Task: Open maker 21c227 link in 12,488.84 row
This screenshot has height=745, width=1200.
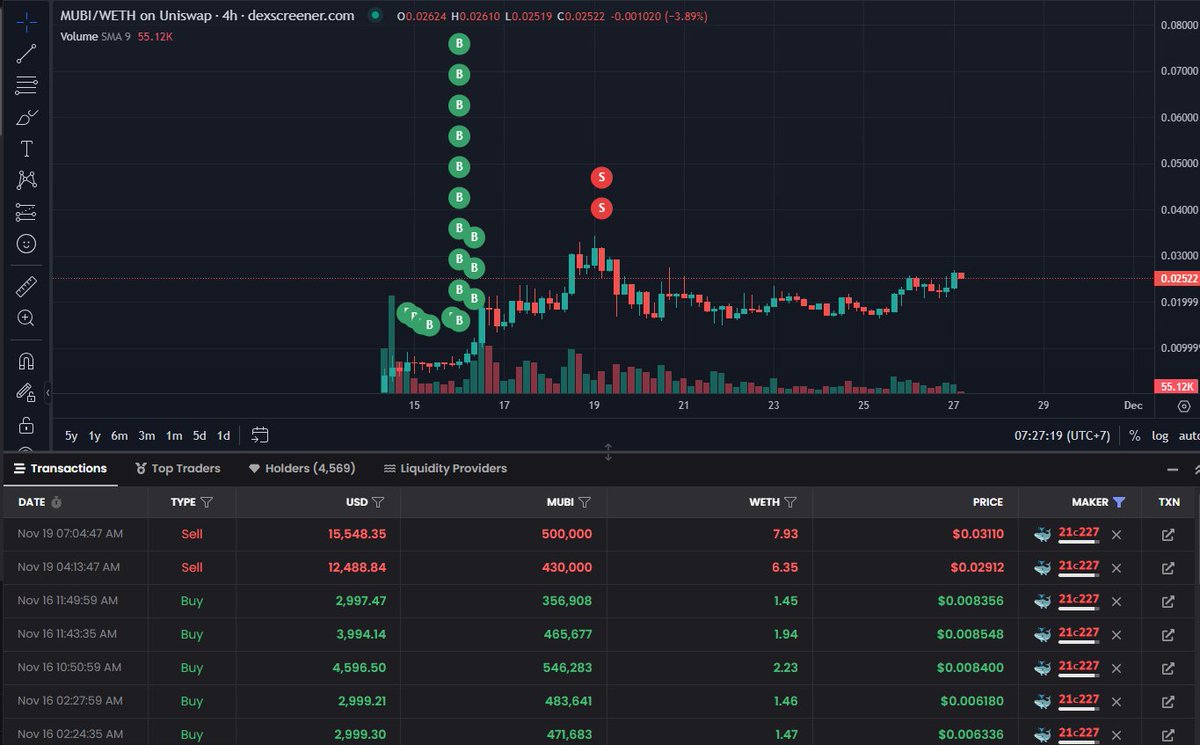Action: tap(1079, 567)
